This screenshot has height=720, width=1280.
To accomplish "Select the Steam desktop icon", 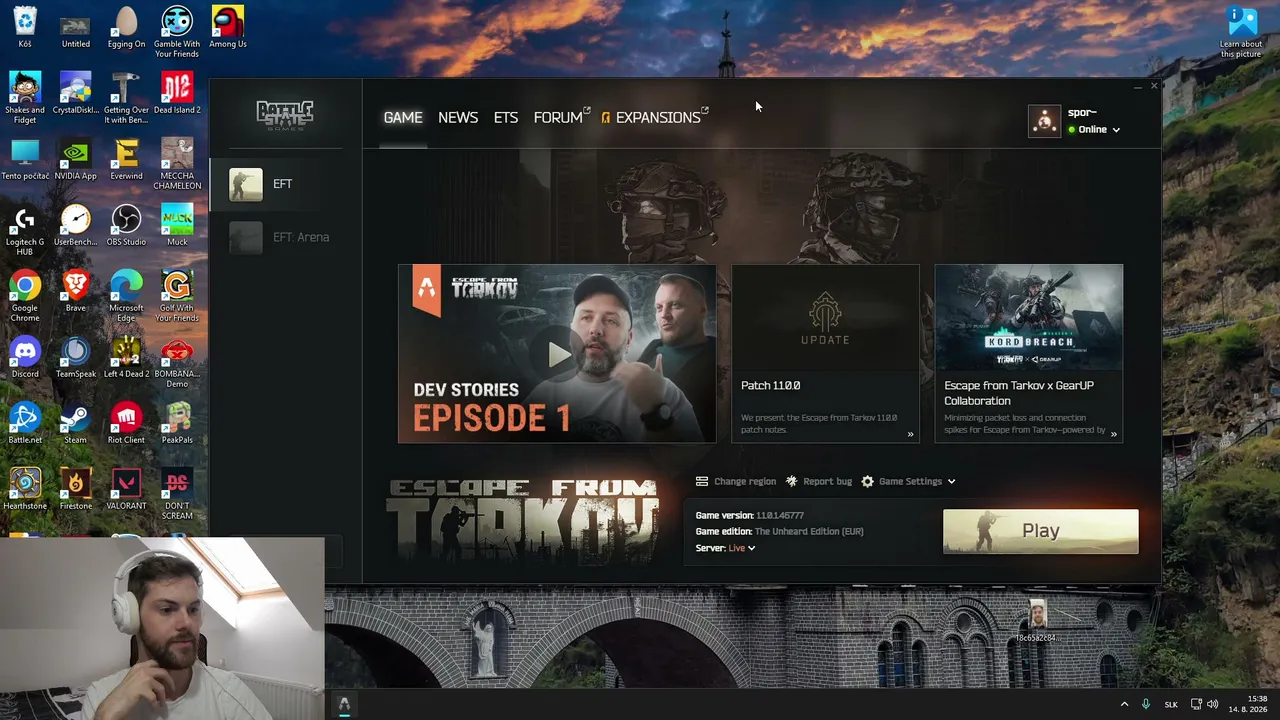I will pyautogui.click(x=76, y=423).
